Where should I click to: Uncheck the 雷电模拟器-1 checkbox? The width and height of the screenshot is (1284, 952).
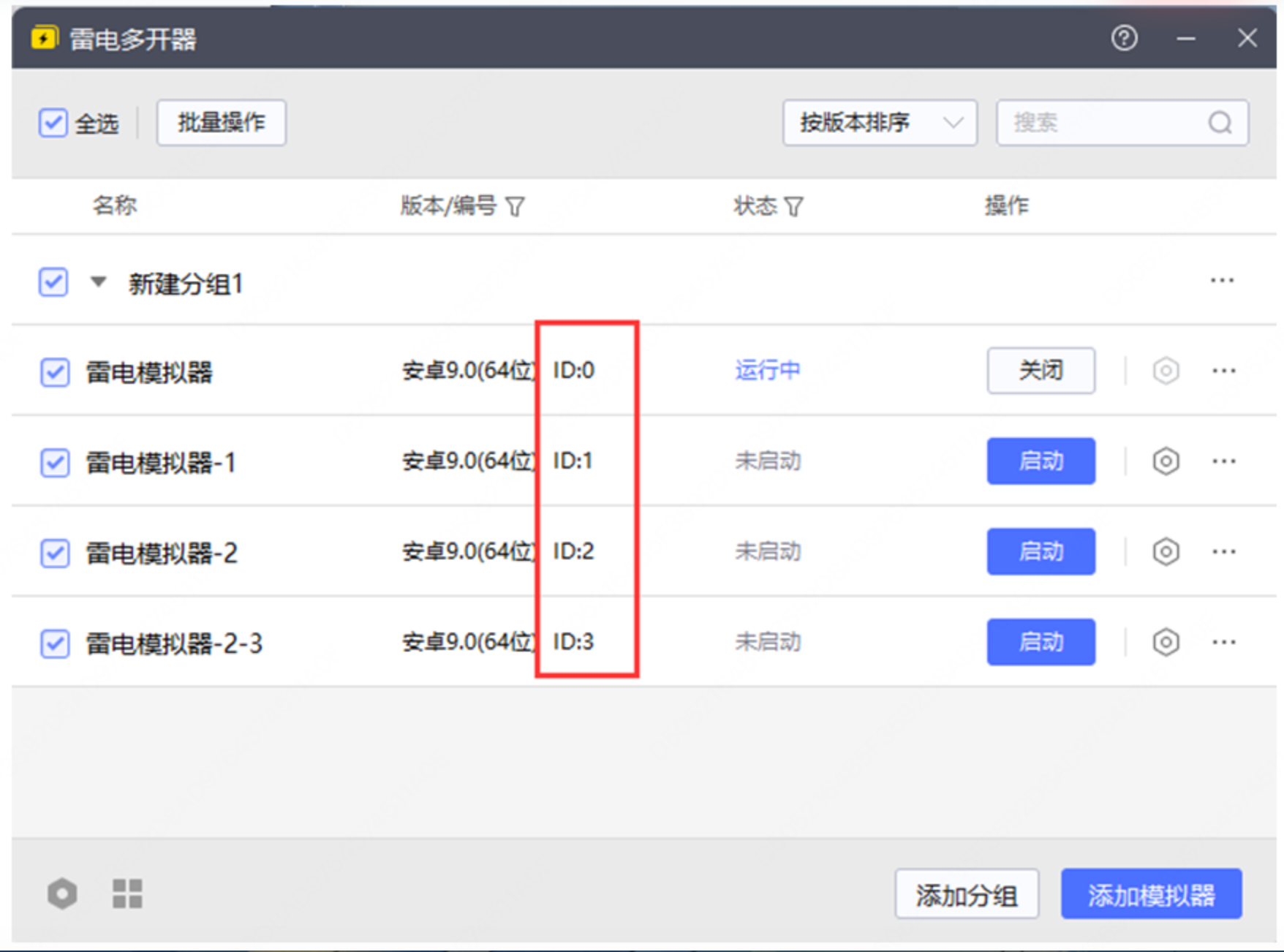pyautogui.click(x=55, y=463)
